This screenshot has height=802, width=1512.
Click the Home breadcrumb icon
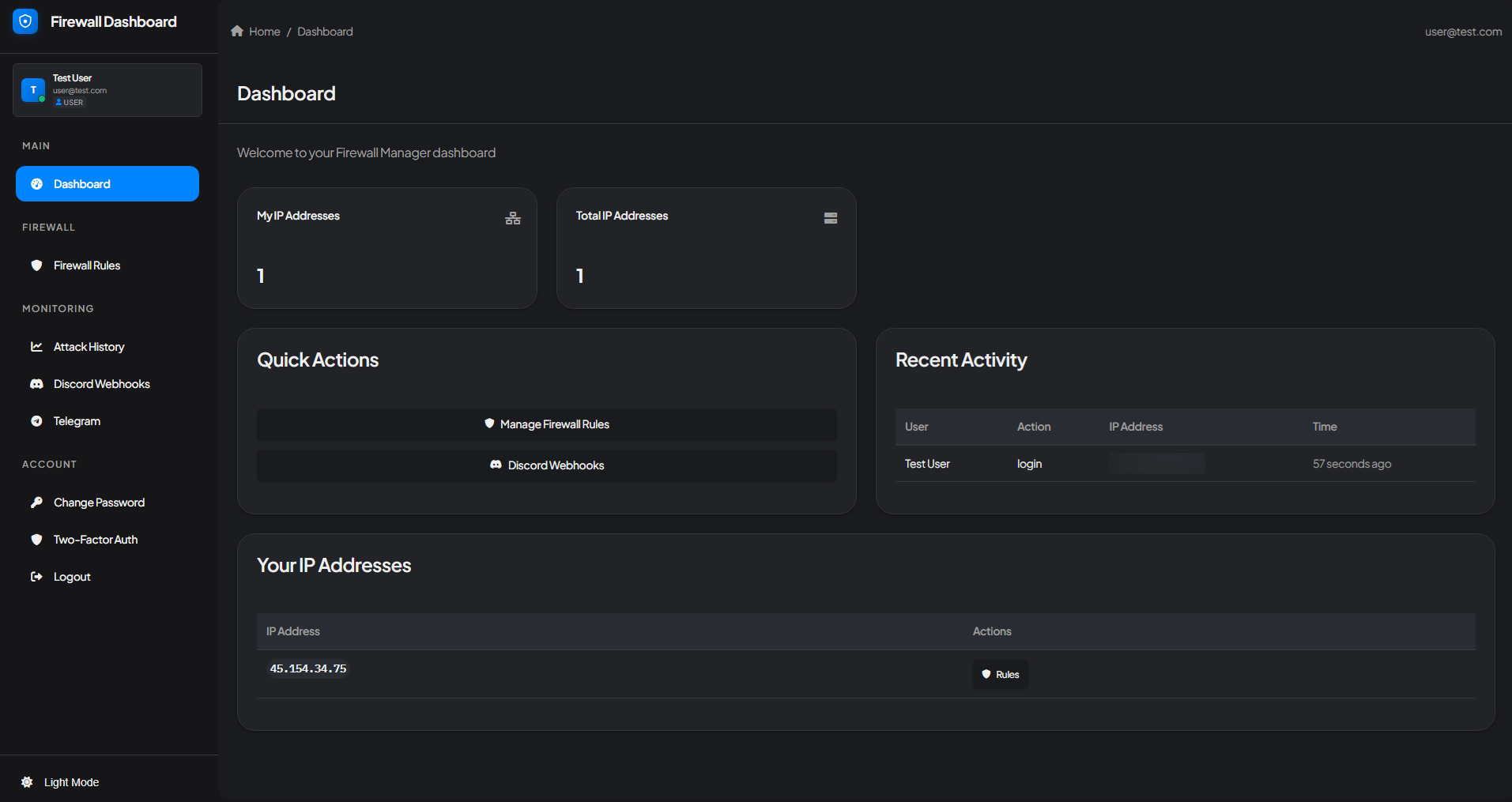236,31
